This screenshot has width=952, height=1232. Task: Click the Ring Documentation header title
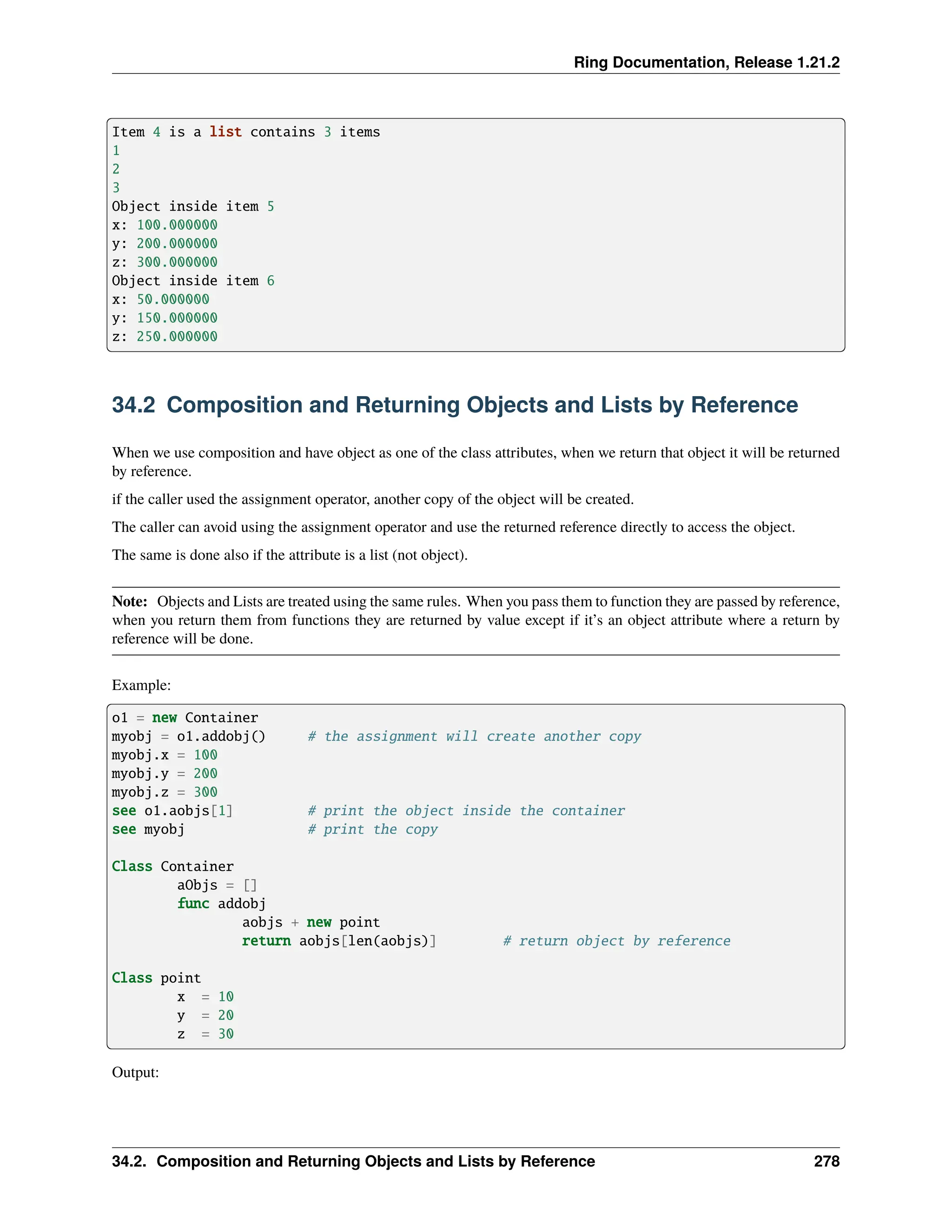706,62
